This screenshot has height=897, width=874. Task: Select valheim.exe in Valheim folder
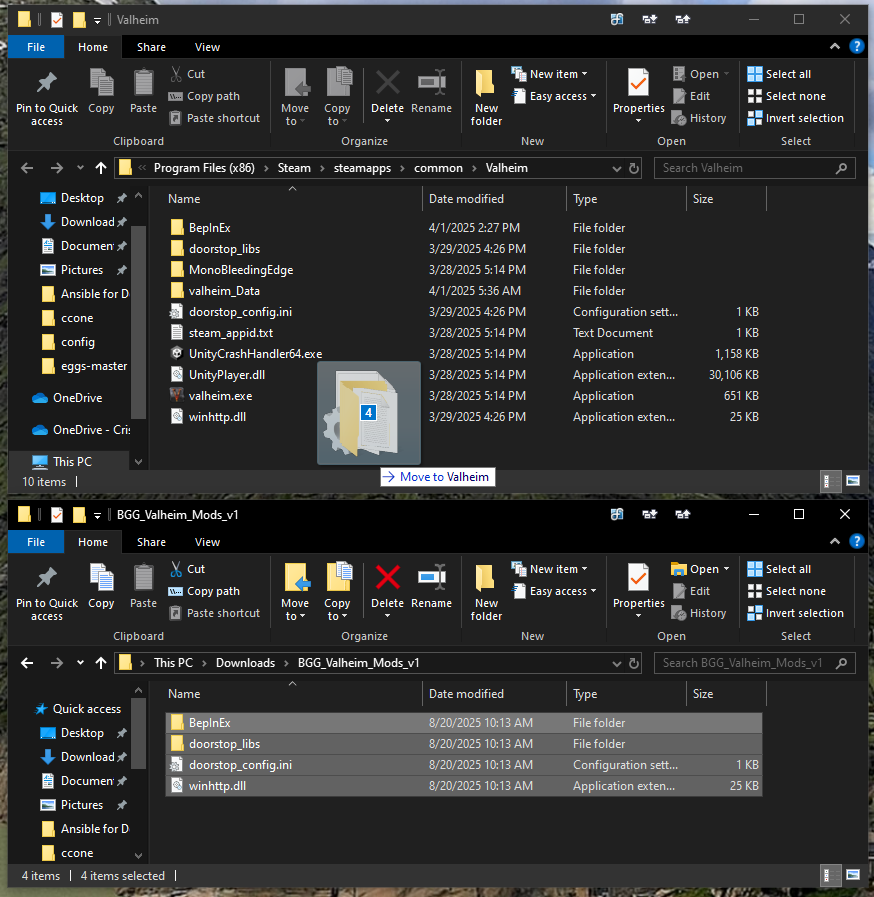click(220, 396)
